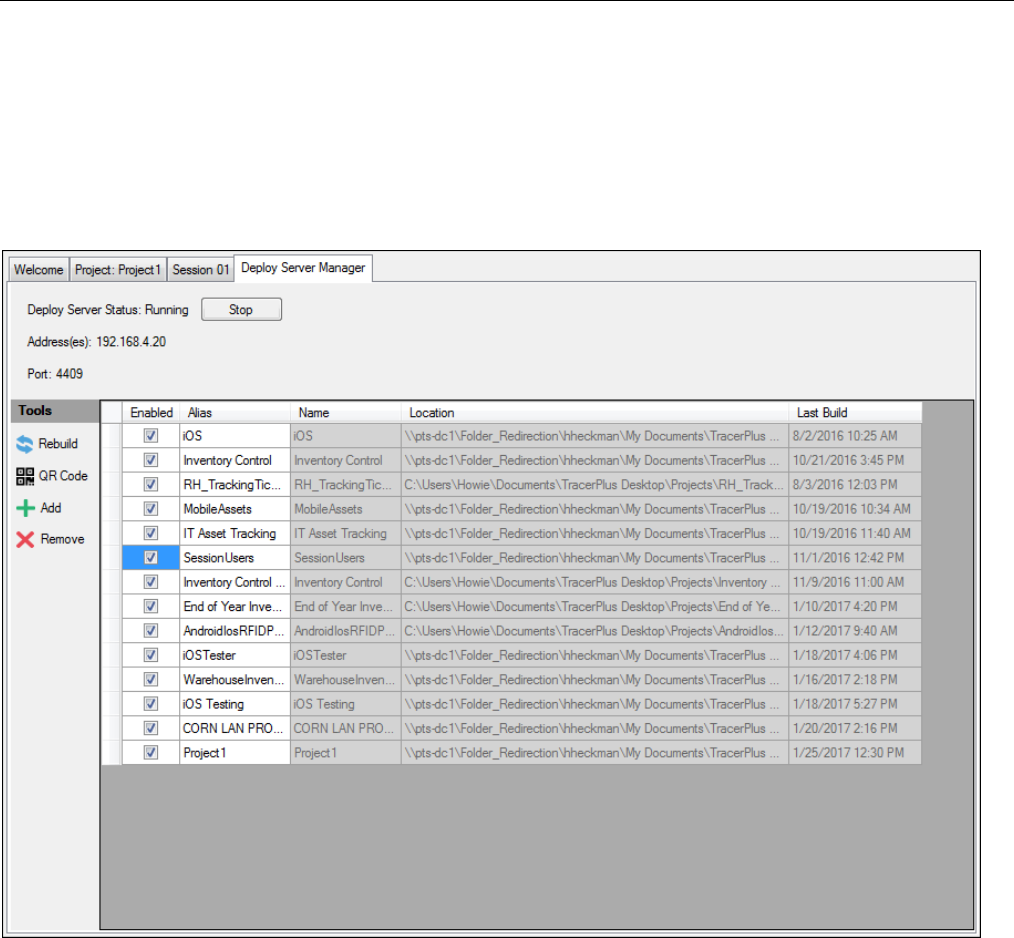
Task: Click the red Remove X icon
Action: (25, 540)
